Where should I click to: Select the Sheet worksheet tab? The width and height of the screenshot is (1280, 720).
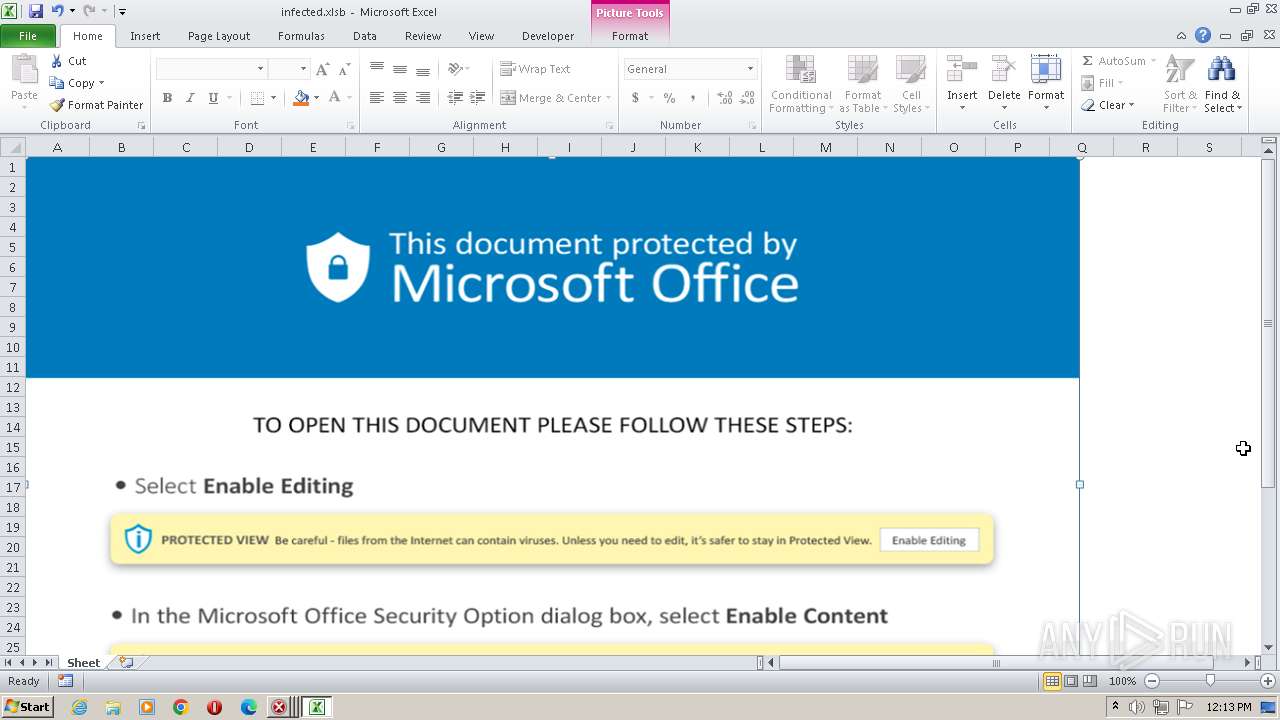pos(83,662)
